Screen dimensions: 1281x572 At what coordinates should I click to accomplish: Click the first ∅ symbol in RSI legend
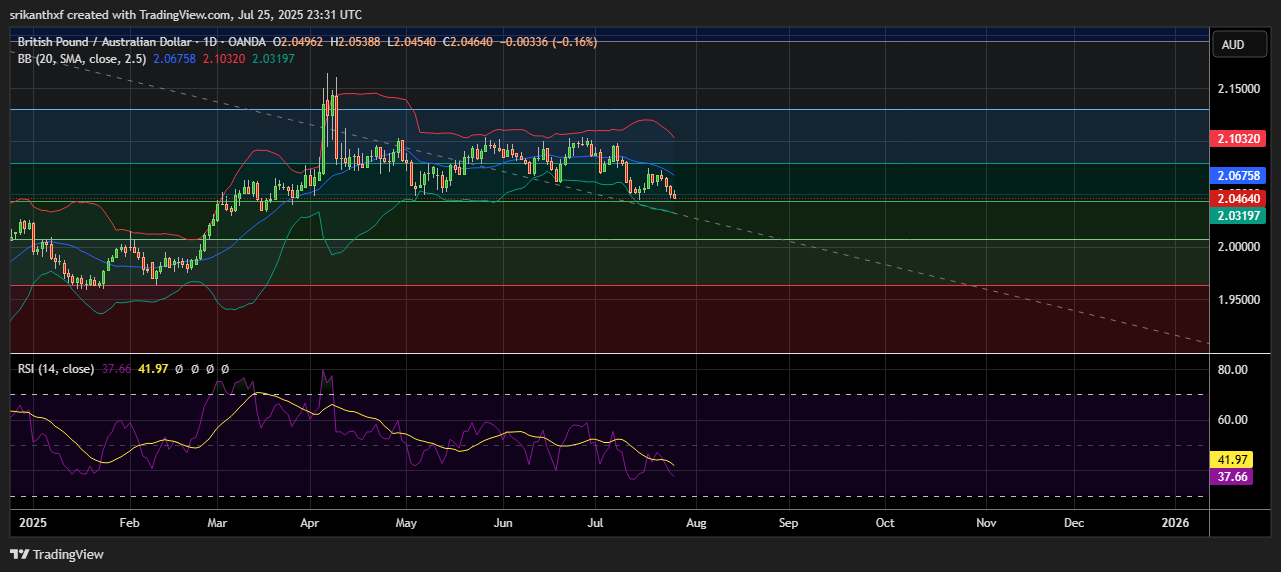pos(178,369)
